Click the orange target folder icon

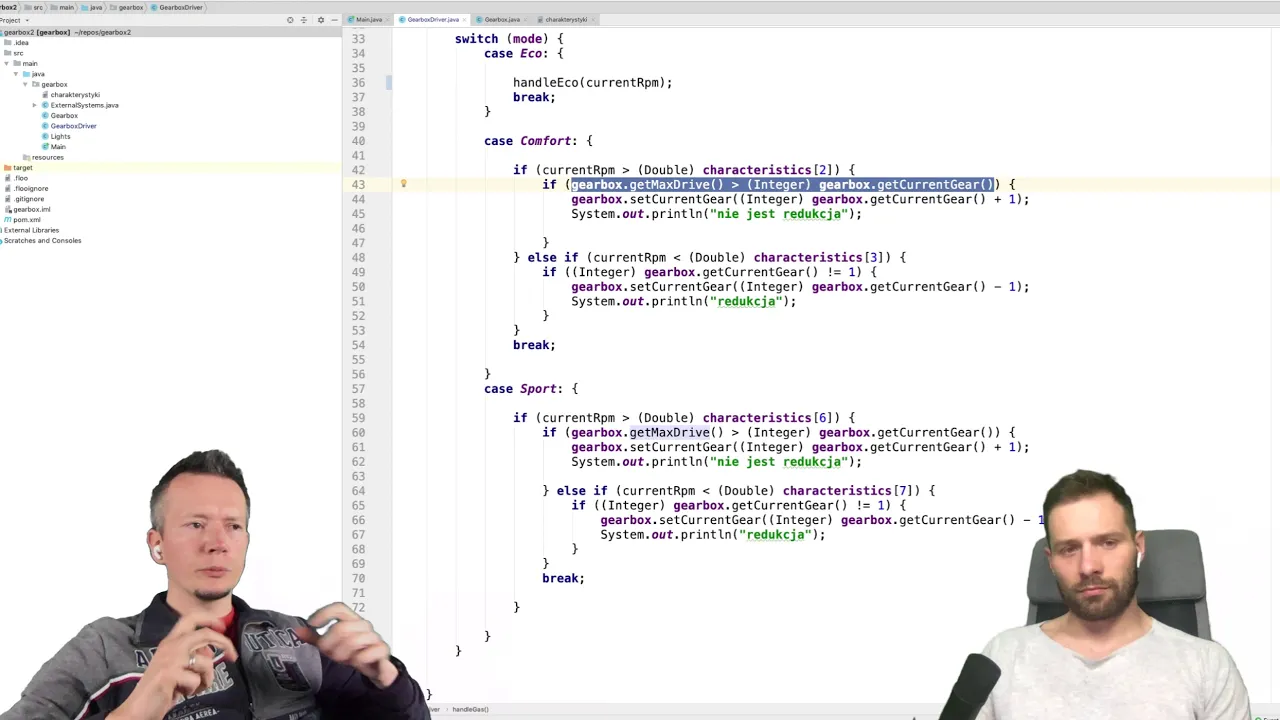(8, 168)
